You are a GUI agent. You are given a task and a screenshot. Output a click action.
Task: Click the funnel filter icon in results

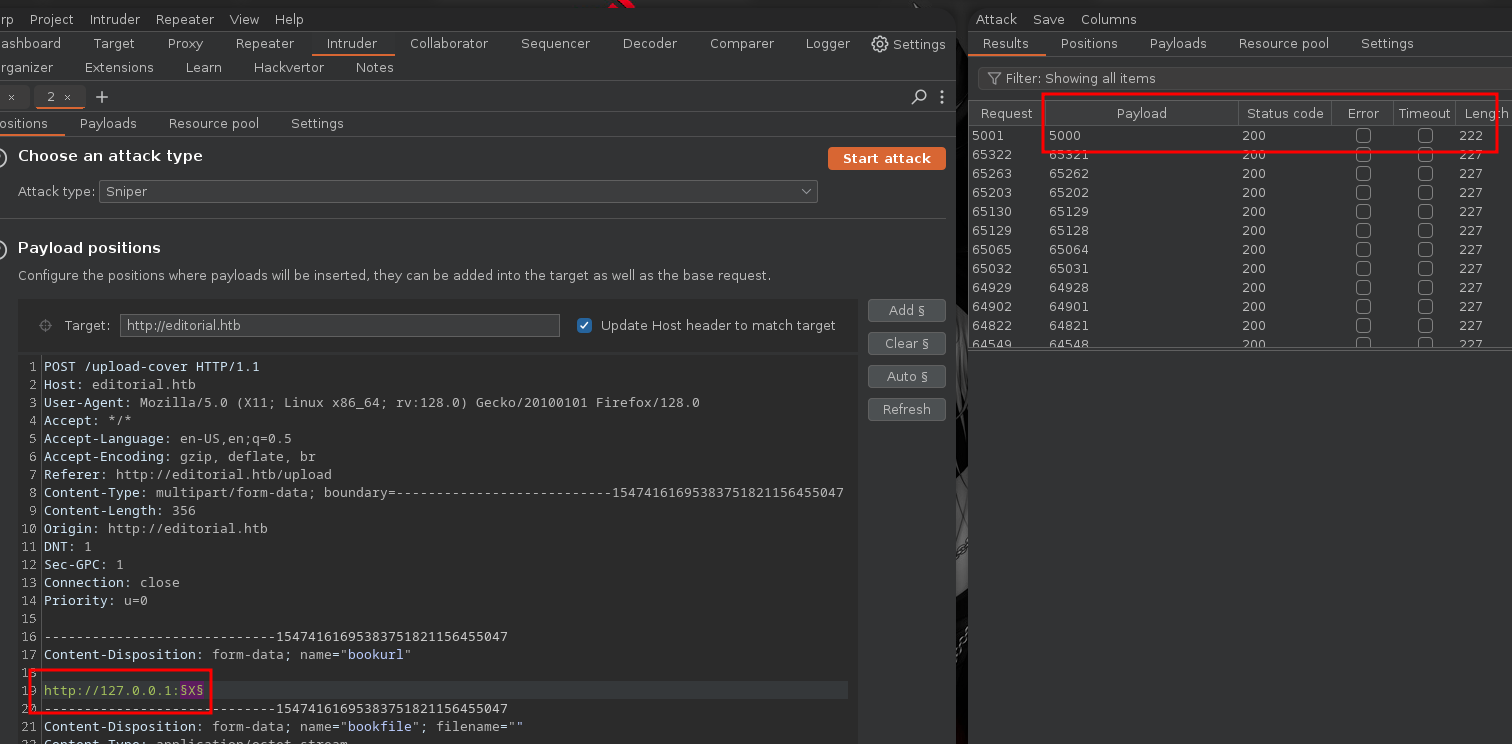pyautogui.click(x=994, y=78)
